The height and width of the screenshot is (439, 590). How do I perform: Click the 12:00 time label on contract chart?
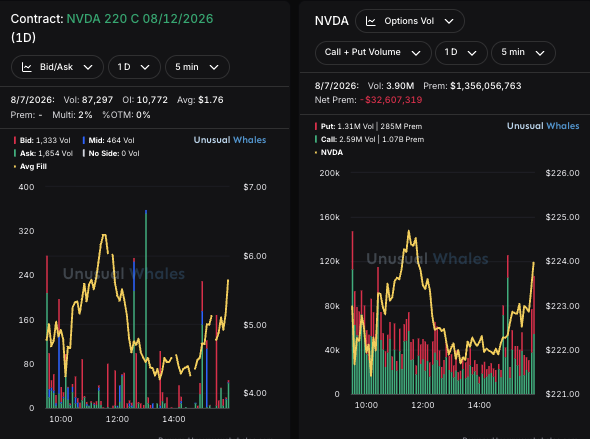click(117, 419)
